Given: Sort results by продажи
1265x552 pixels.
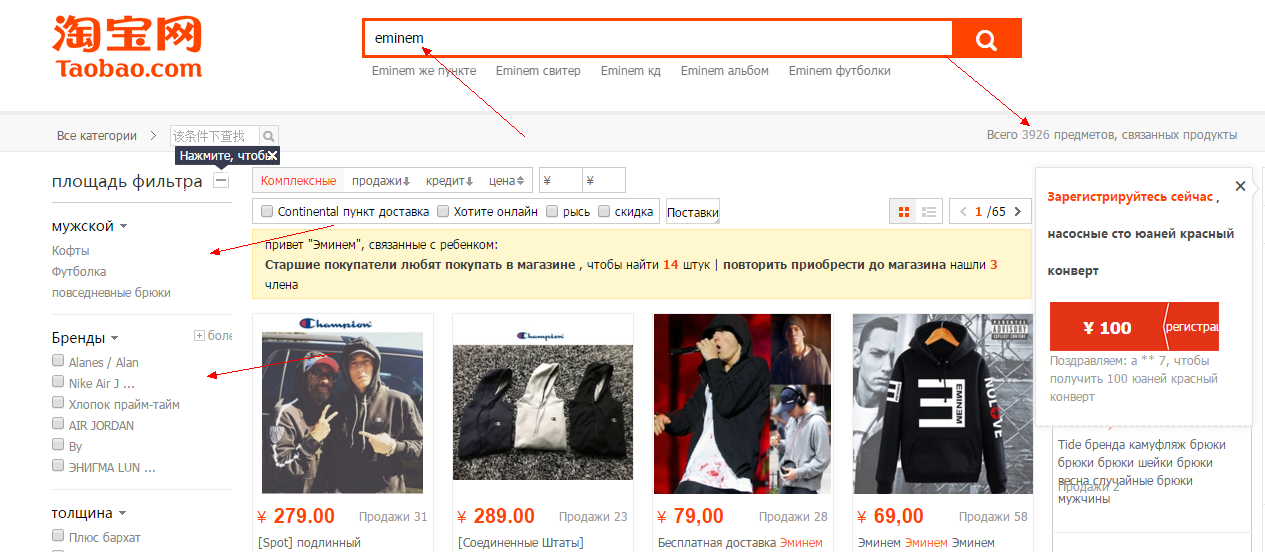Looking at the screenshot, I should [x=380, y=181].
